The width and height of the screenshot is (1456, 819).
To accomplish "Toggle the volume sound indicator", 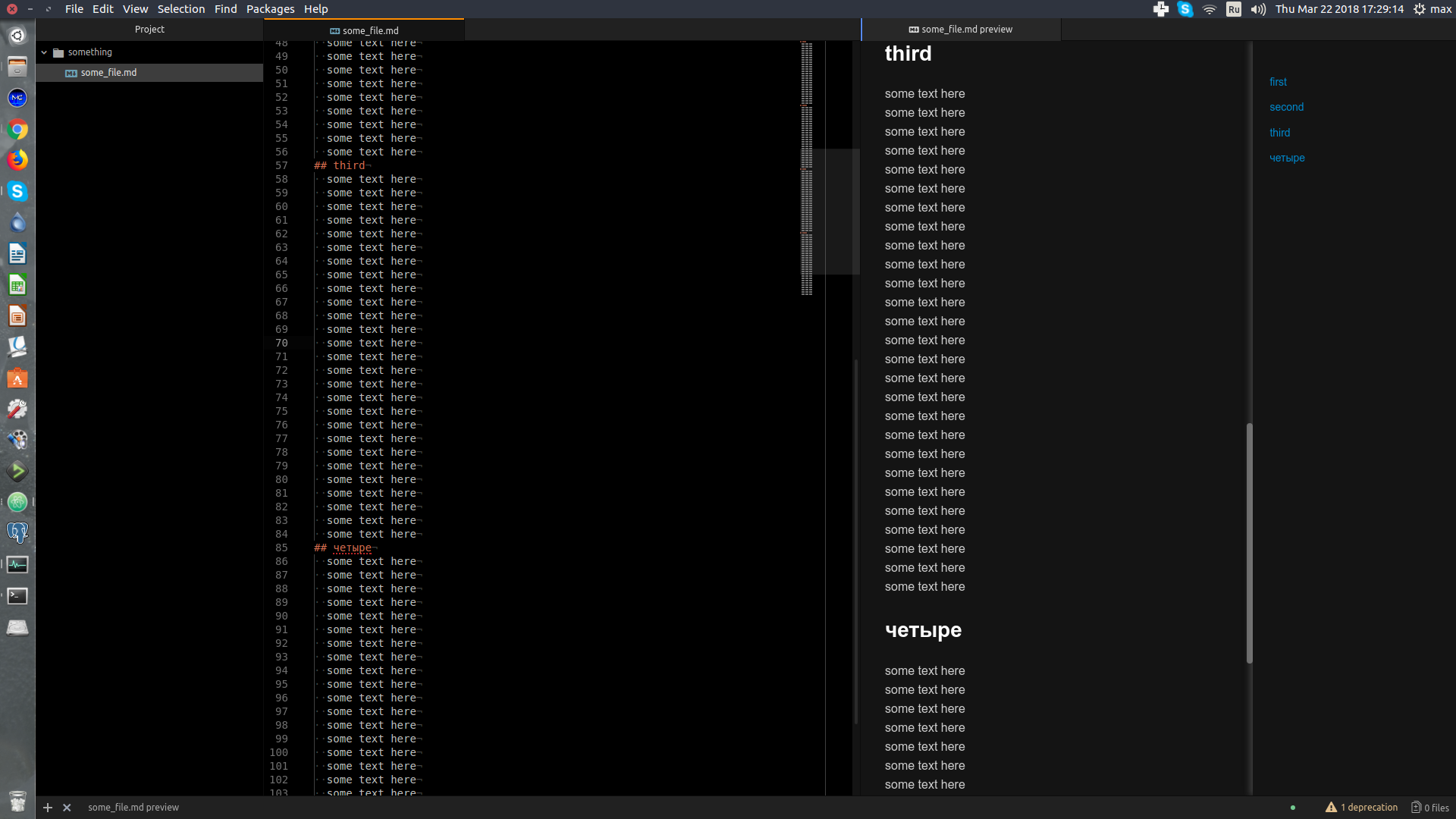I will 1258,9.
